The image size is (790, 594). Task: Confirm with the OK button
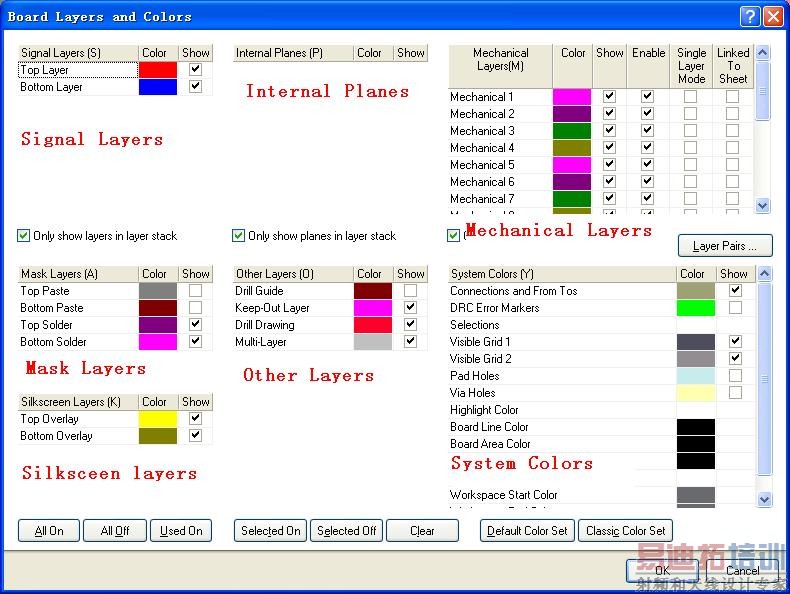[662, 570]
